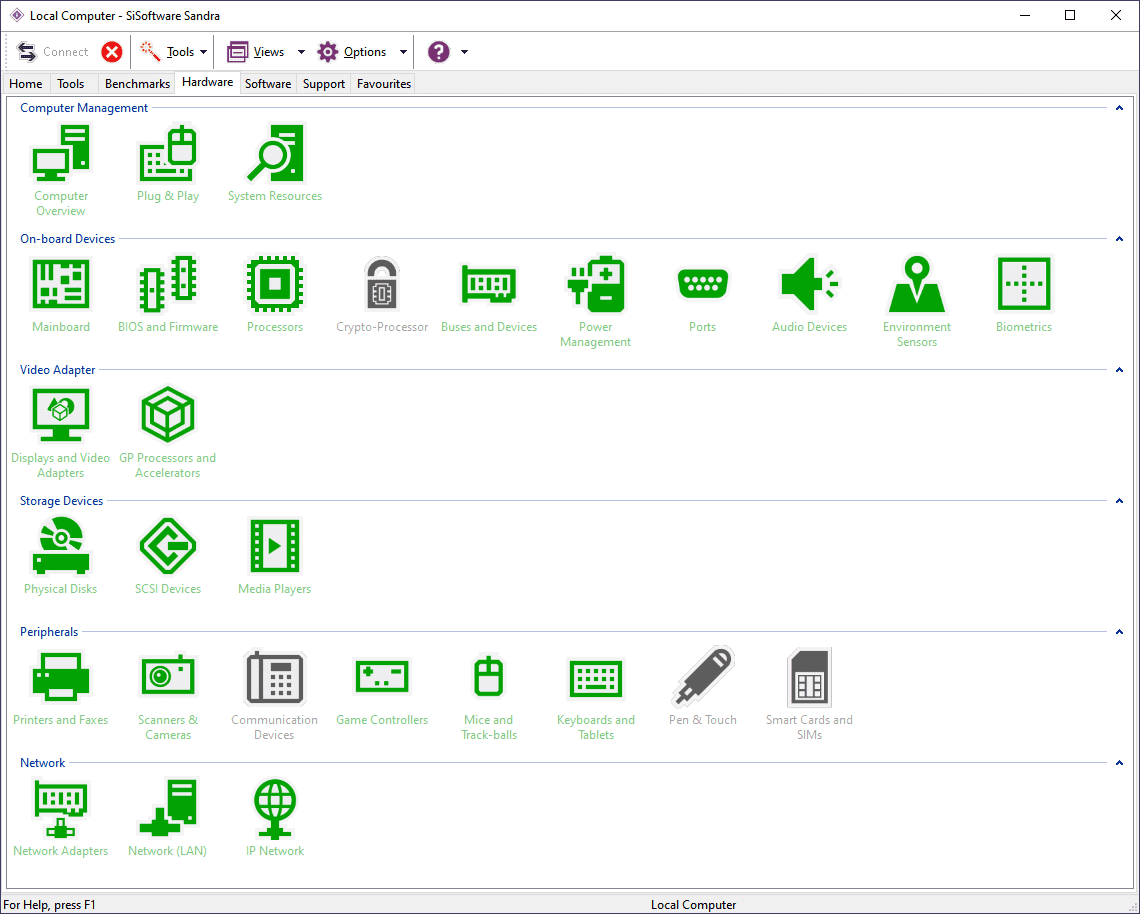The width and height of the screenshot is (1140, 914).
Task: Switch to the Benchmarks tab
Action: click(x=137, y=84)
